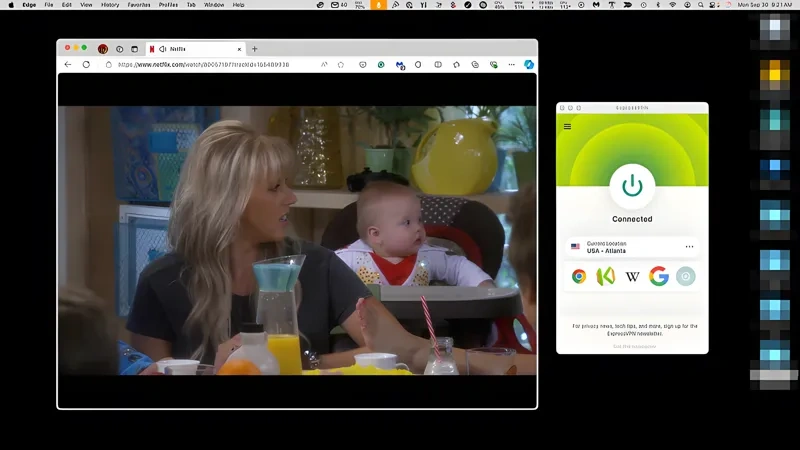Open a new tab in Edge
800x450 pixels.
tap(255, 49)
